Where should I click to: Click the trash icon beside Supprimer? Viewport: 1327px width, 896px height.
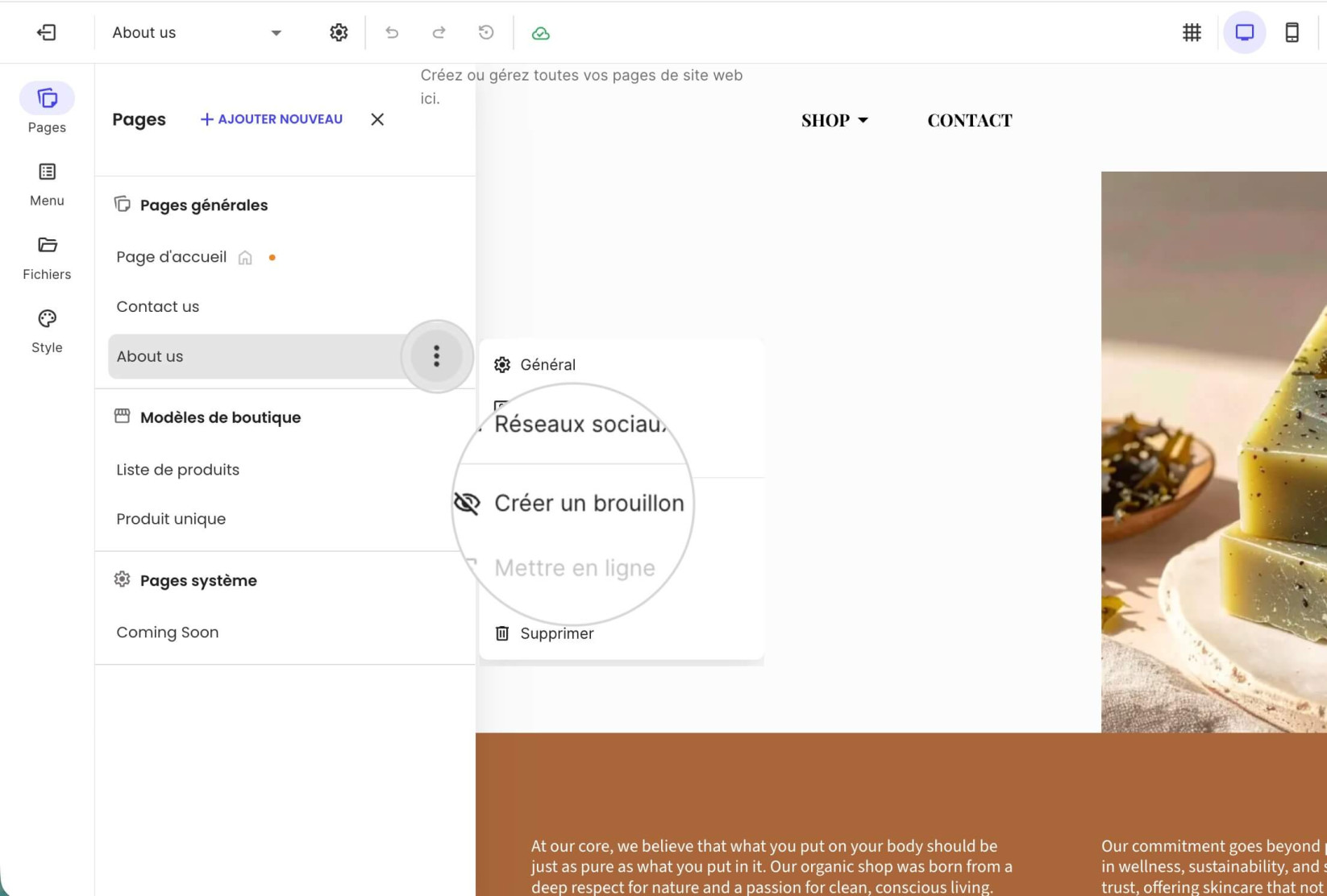(x=502, y=633)
